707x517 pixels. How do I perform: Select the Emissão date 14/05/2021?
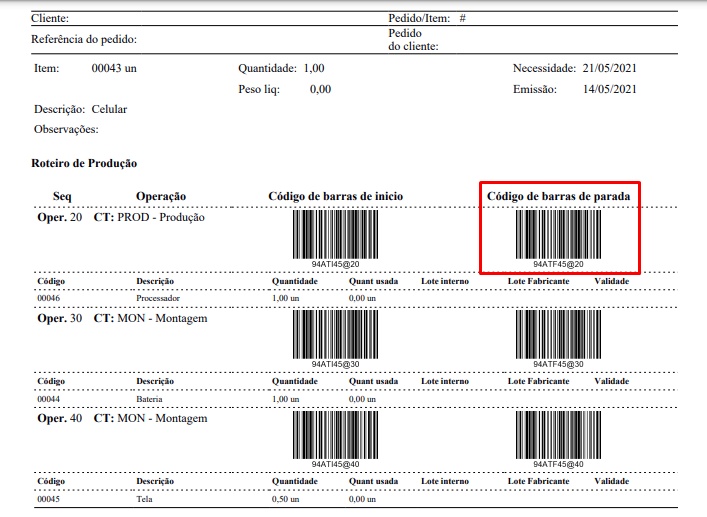[x=610, y=89]
